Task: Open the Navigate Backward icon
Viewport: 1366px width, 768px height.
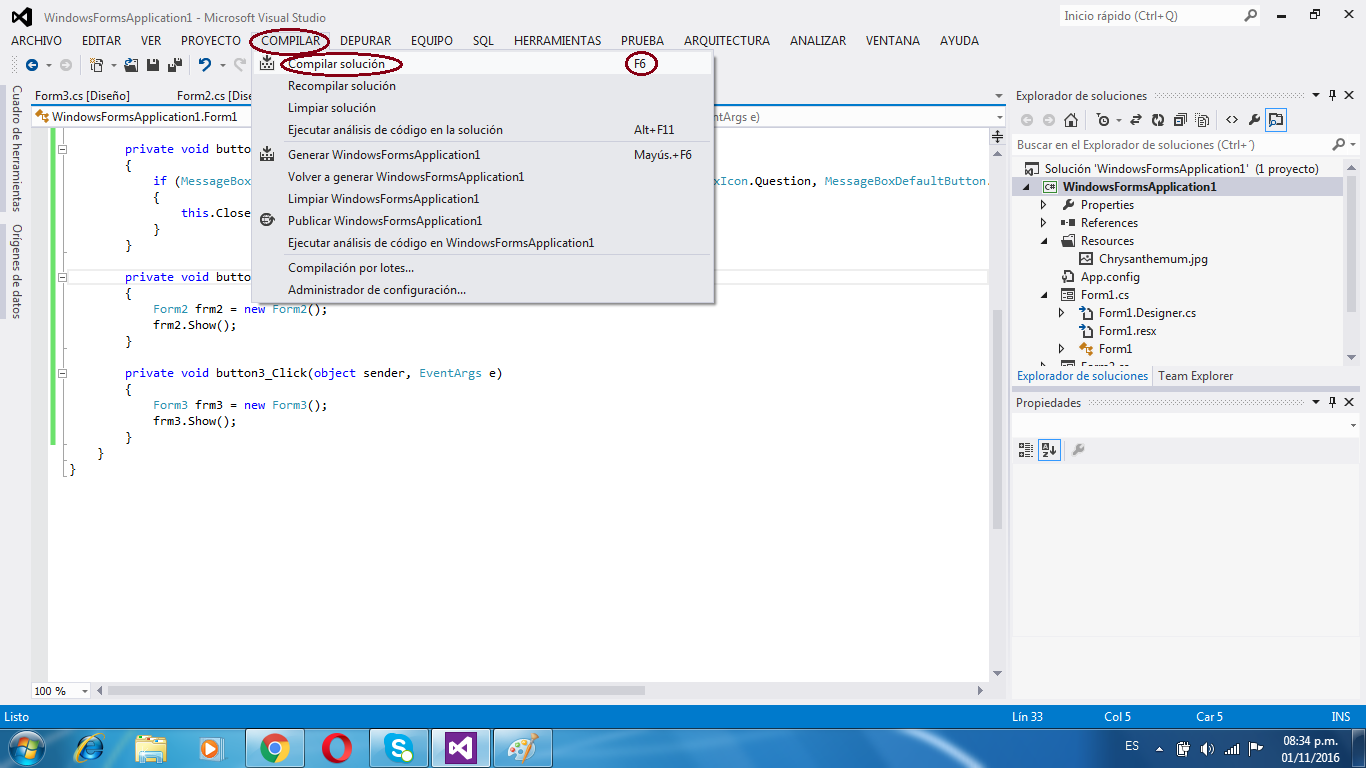Action: pyautogui.click(x=33, y=66)
